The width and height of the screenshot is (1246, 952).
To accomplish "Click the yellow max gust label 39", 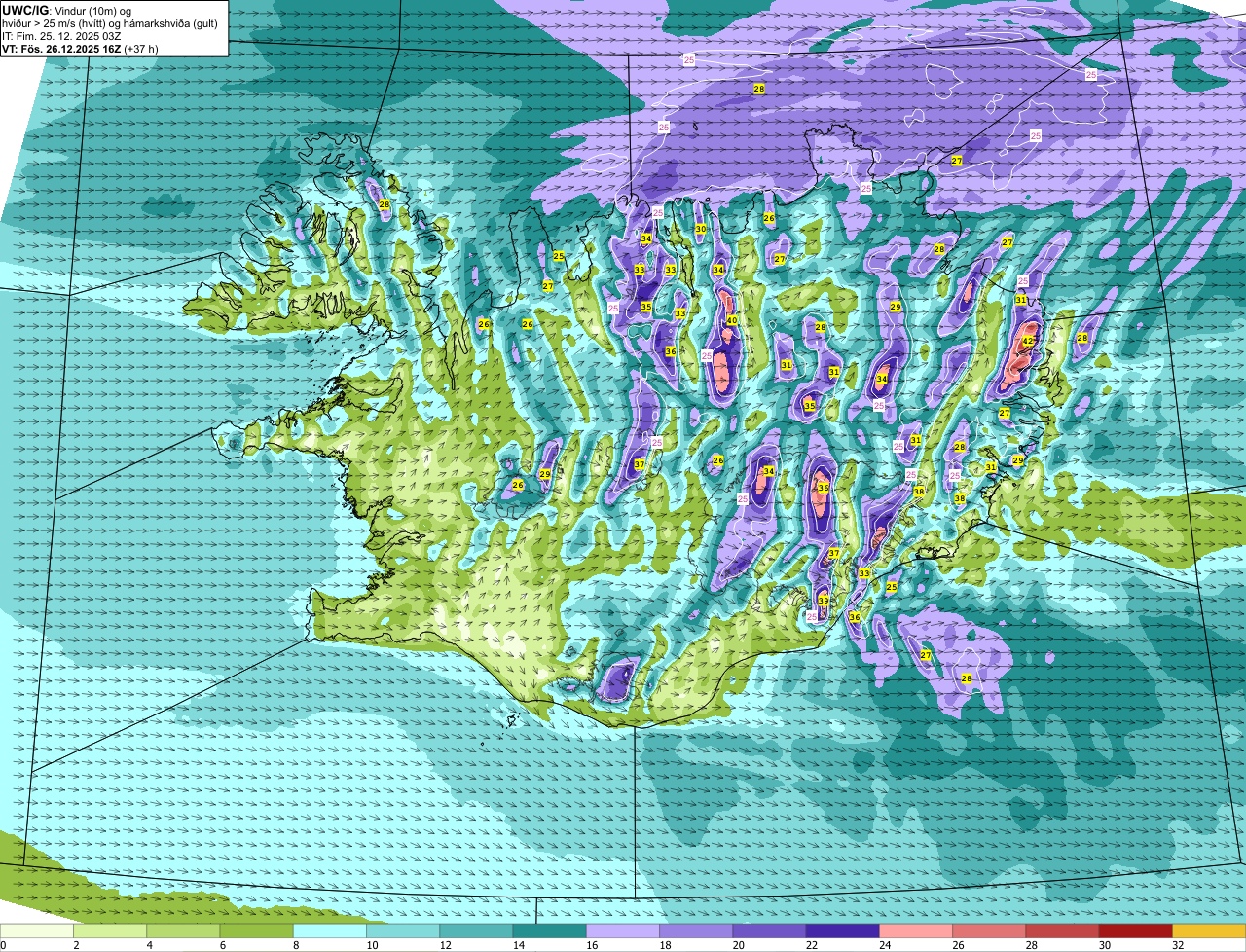I will click(824, 601).
